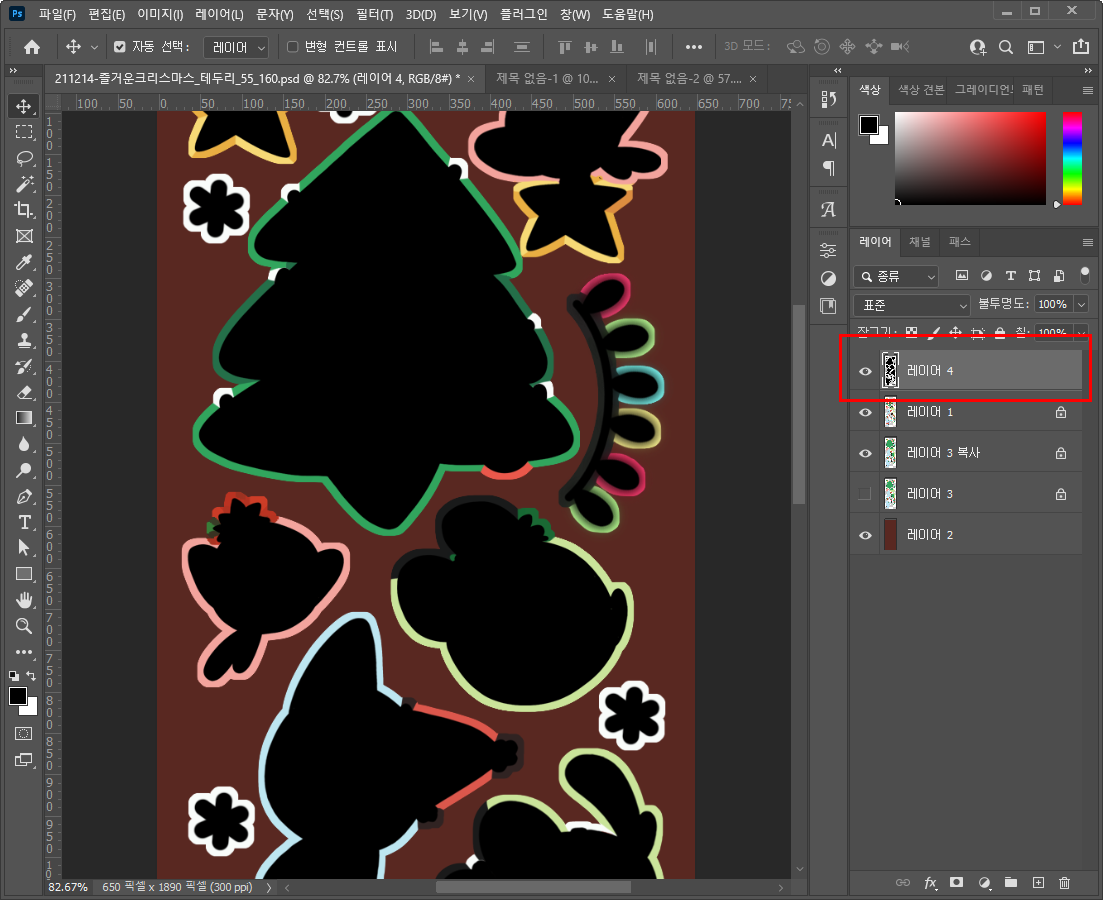Pick a color in the red color field
The height and width of the screenshot is (900, 1103).
coord(970,158)
